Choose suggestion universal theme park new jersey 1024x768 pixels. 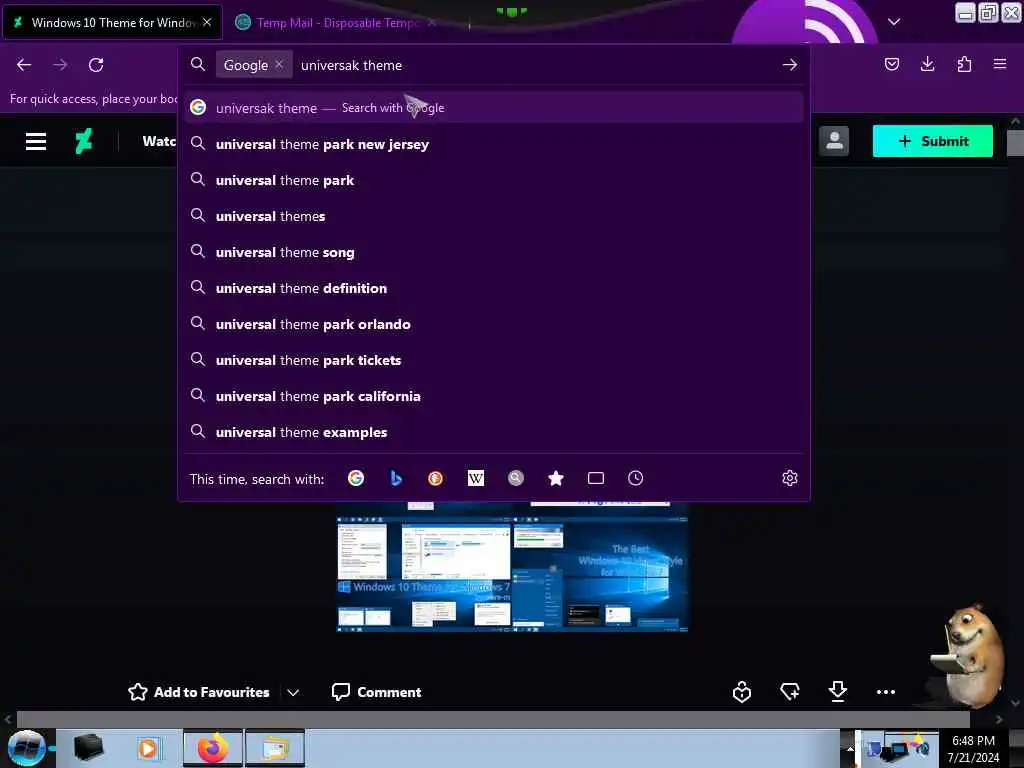[x=493, y=144]
